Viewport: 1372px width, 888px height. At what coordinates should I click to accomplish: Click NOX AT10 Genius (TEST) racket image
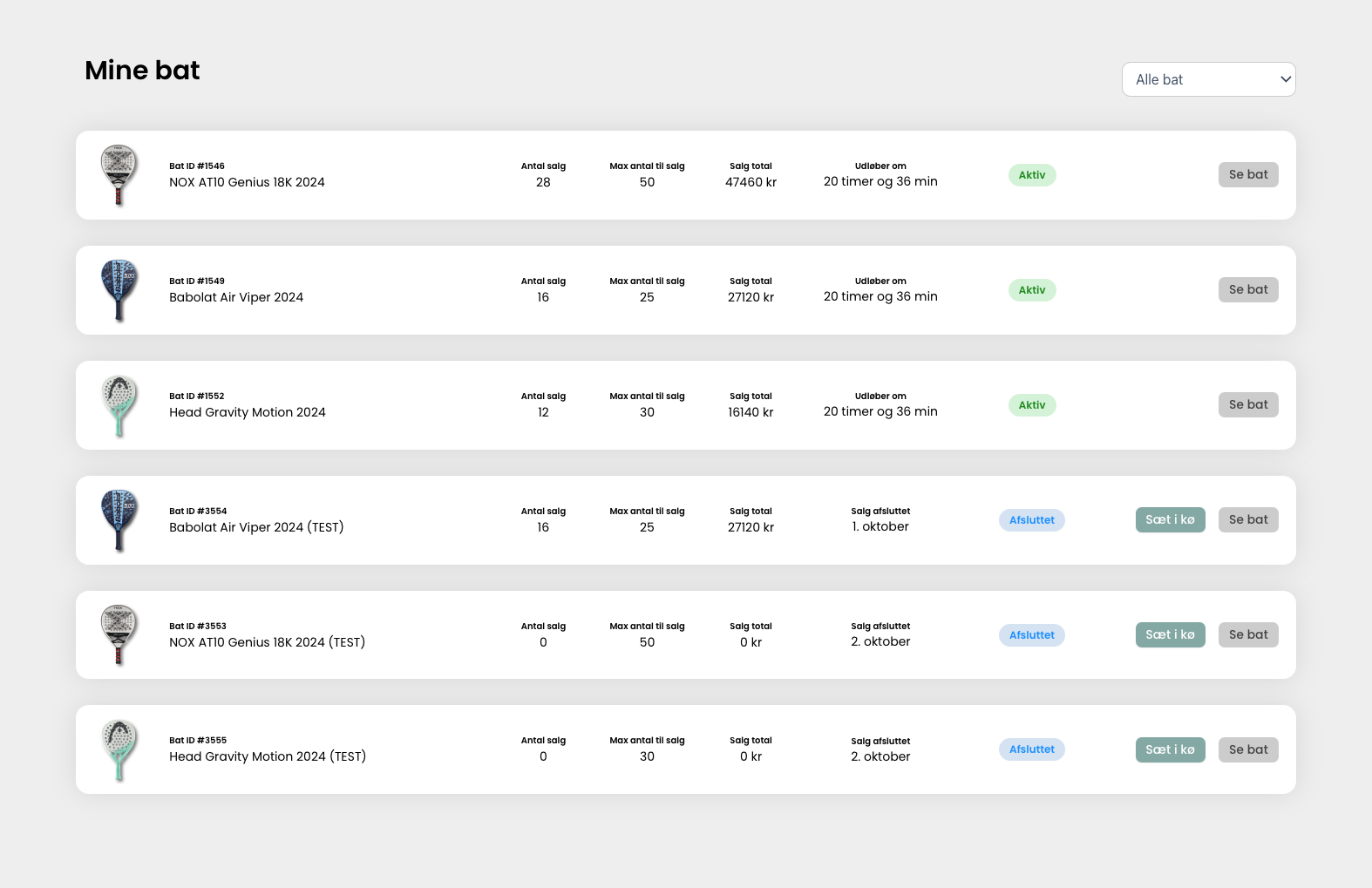click(119, 635)
